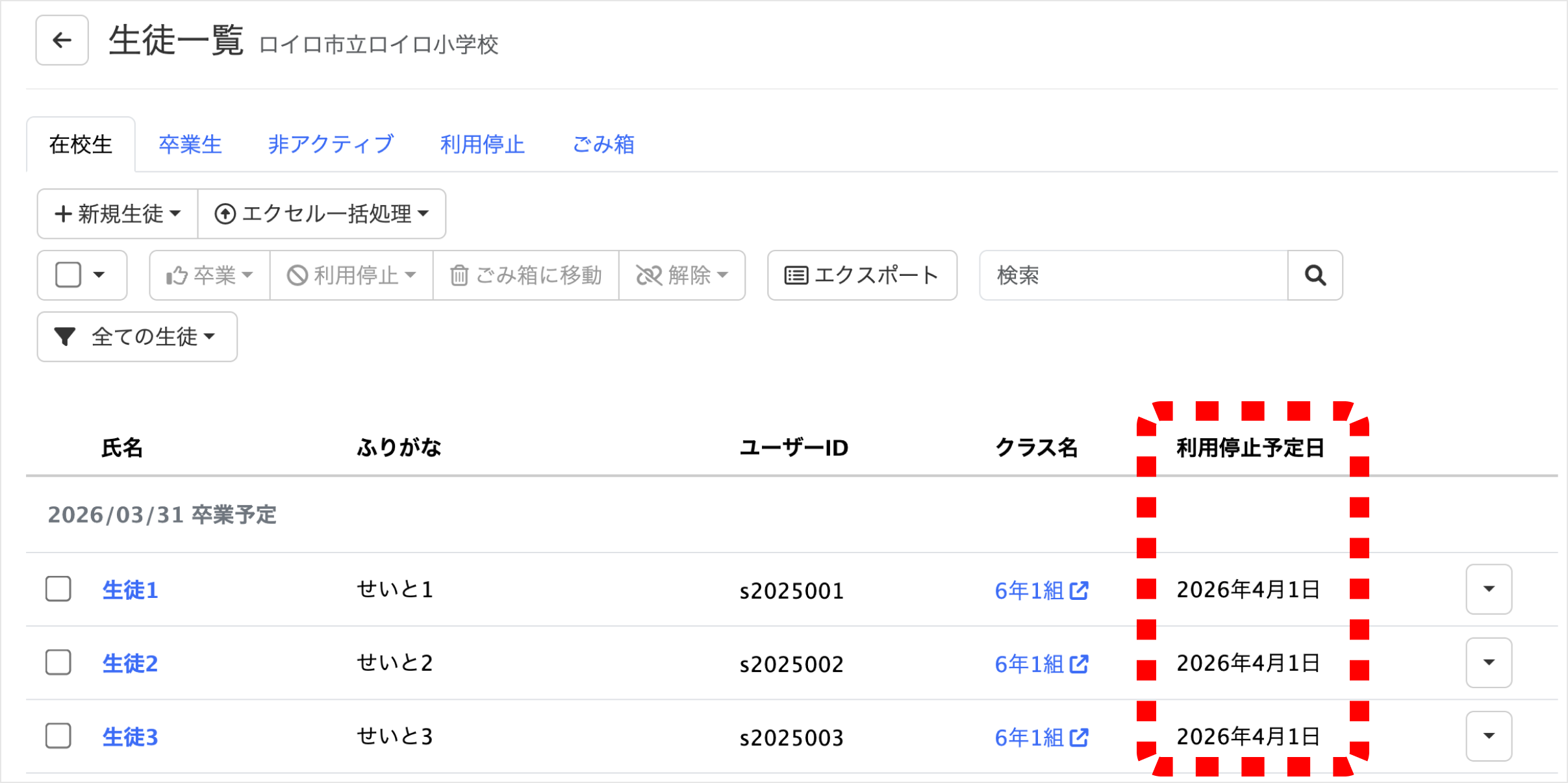
Task: Click the エクスポート list icon button
Action: tap(861, 275)
